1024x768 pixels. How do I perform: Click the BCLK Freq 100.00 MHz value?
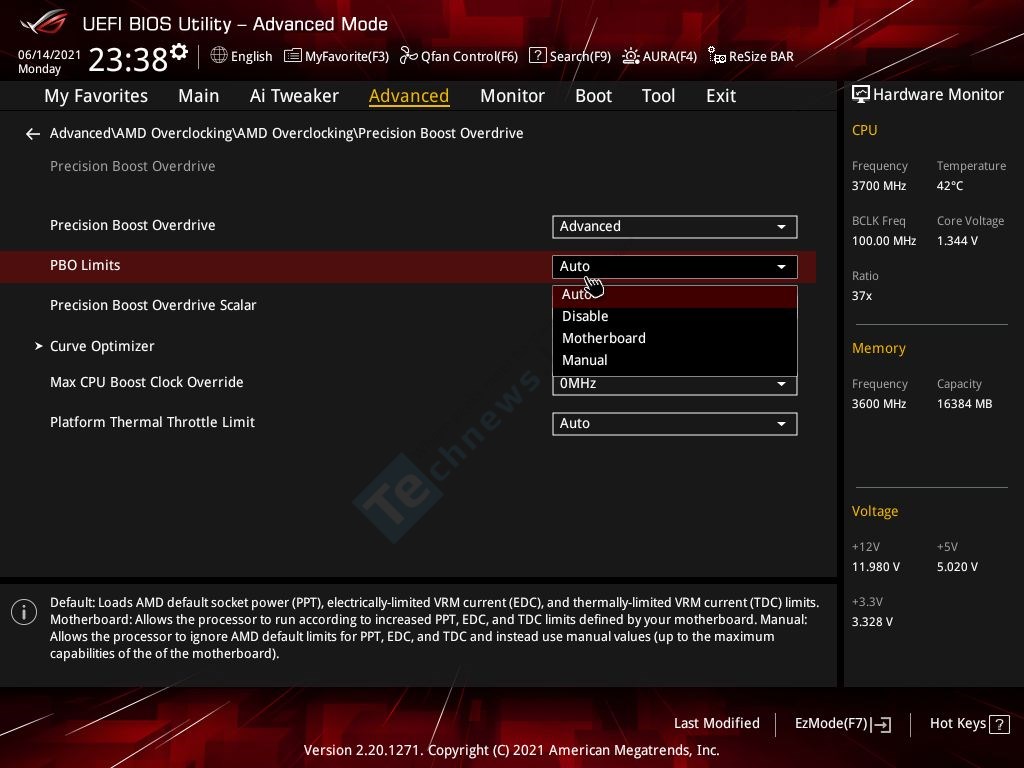pos(884,241)
